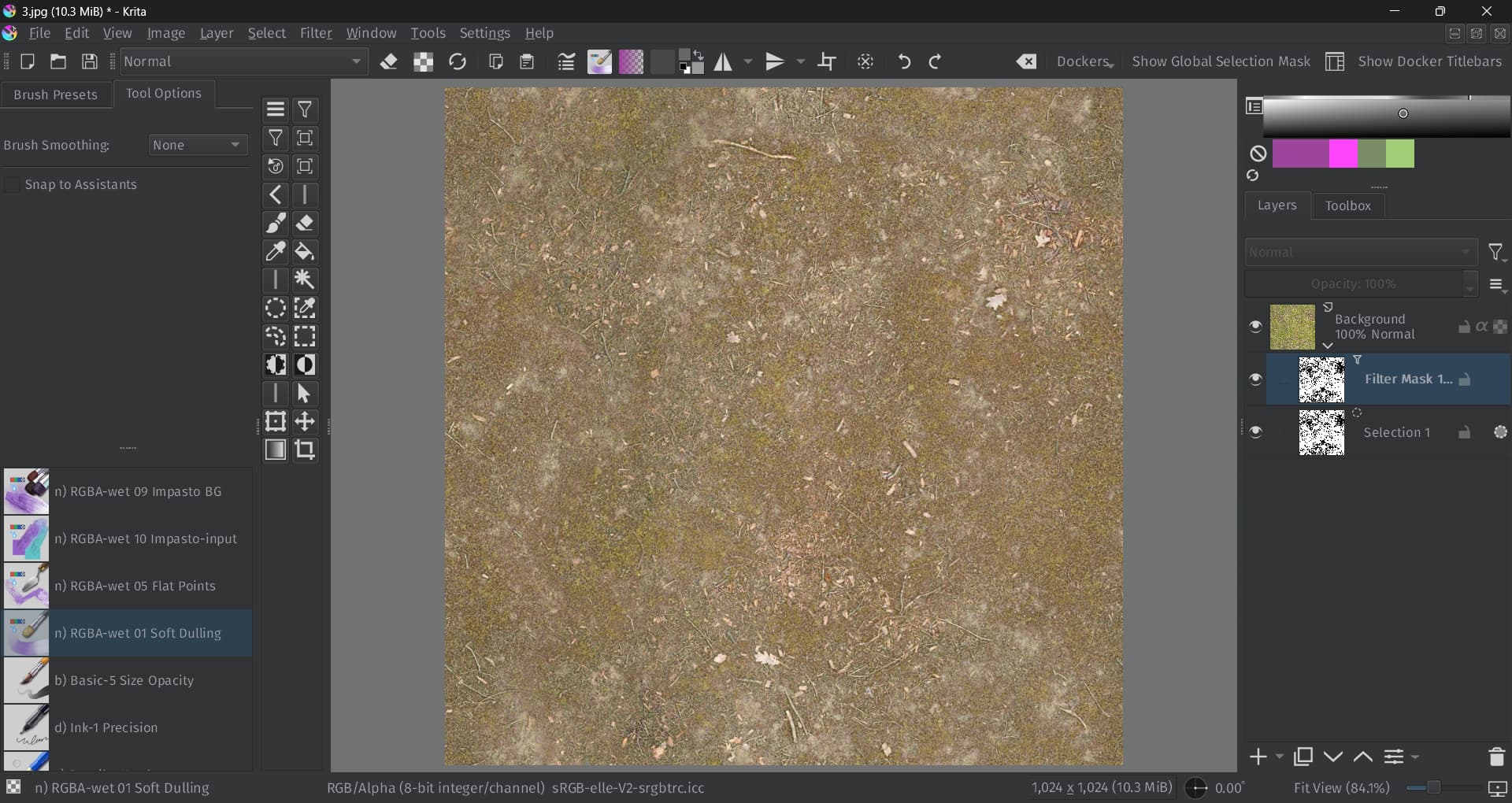Open the Filter menu
The height and width of the screenshot is (803, 1512).
316,33
